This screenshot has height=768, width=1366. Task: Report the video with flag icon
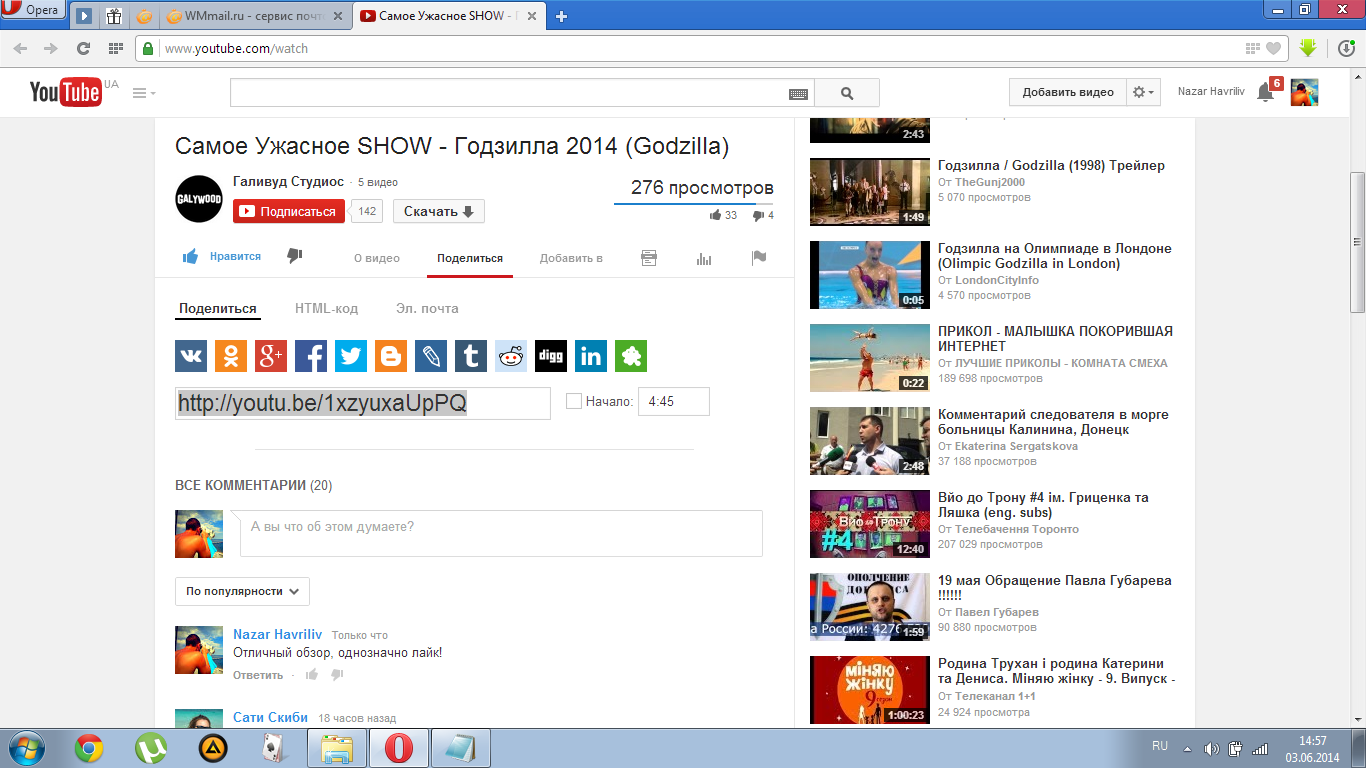coord(759,258)
